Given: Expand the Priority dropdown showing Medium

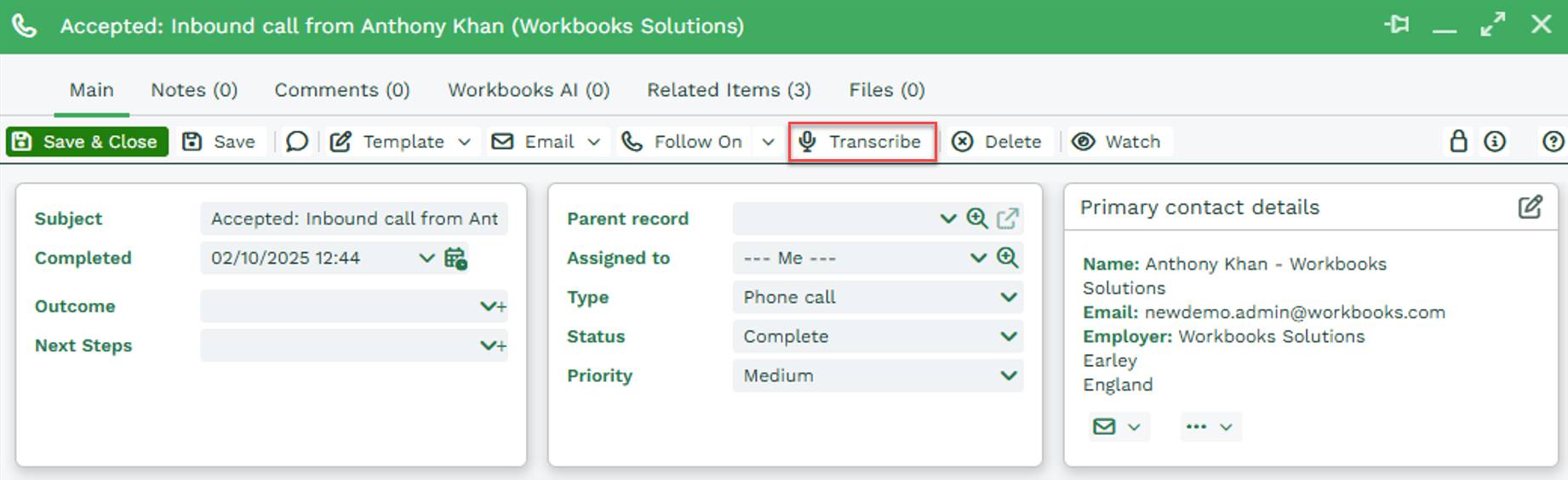Looking at the screenshot, I should point(1008,375).
